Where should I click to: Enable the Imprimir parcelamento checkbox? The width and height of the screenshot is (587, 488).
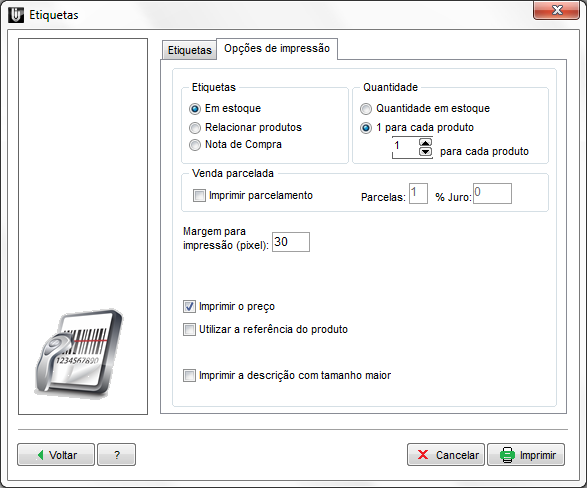pyautogui.click(x=199, y=195)
